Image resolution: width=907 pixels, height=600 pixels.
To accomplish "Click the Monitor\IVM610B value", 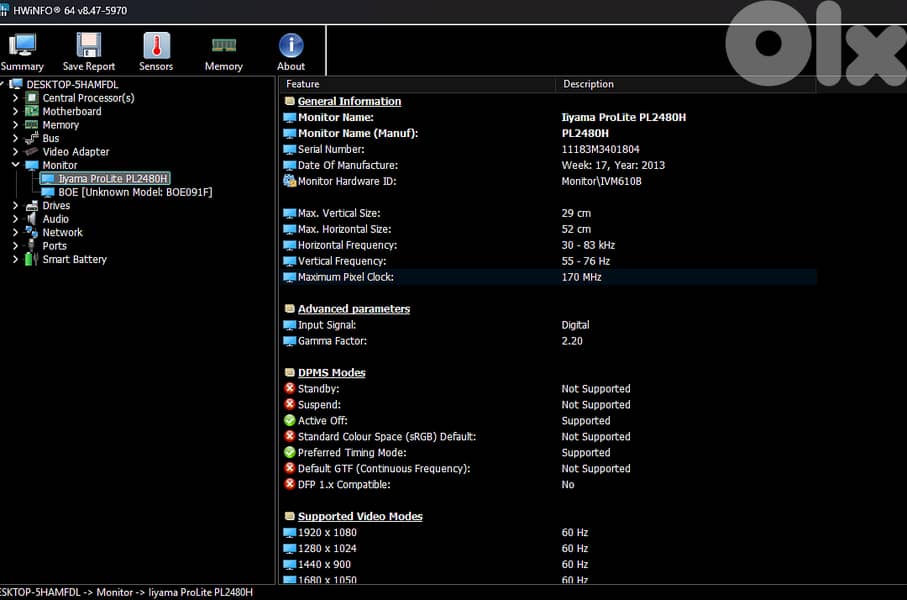I will coord(601,181).
